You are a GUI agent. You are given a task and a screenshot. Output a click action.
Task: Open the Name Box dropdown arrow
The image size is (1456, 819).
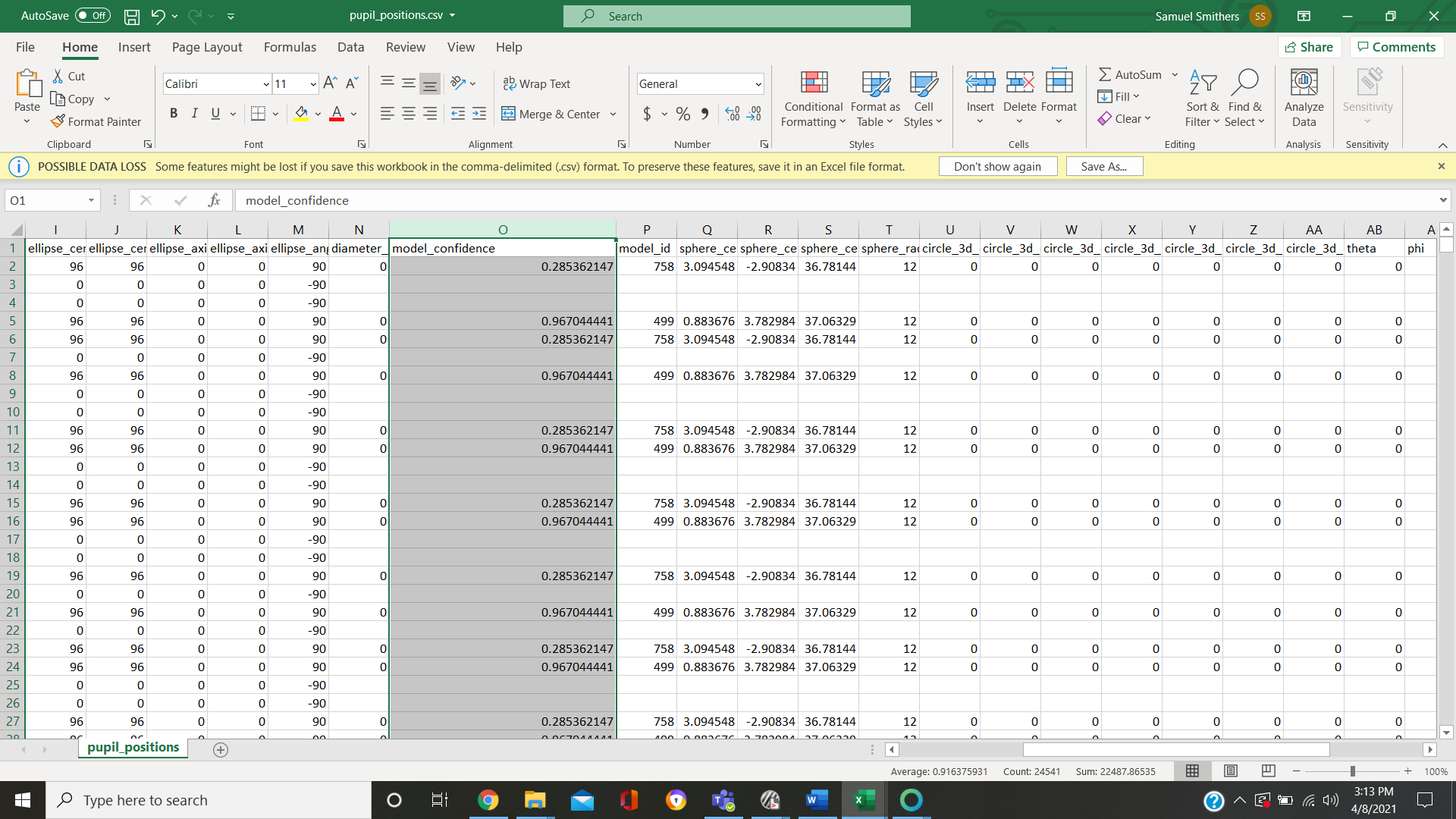91,200
